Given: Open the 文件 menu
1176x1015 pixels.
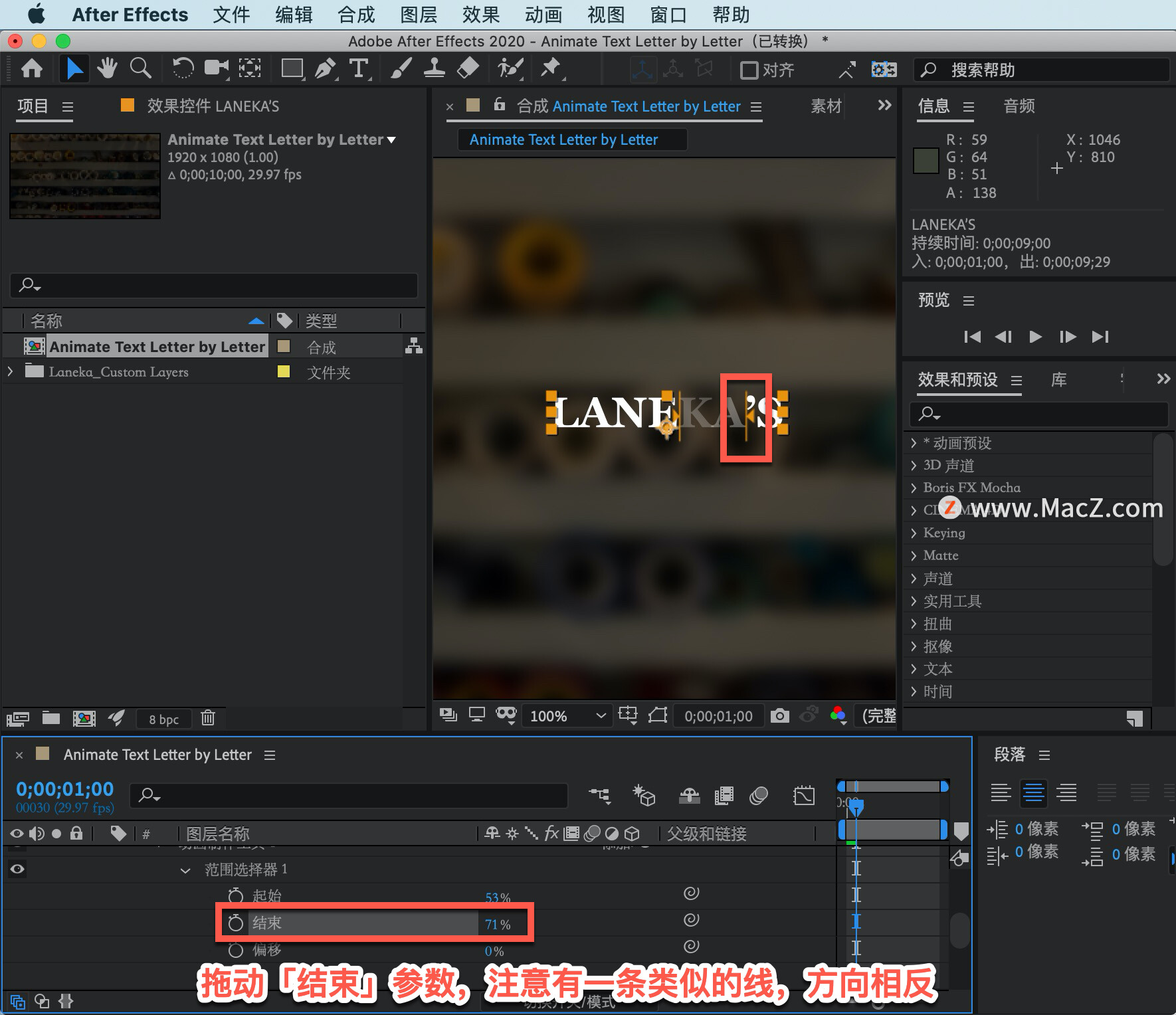Looking at the screenshot, I should [x=231, y=15].
